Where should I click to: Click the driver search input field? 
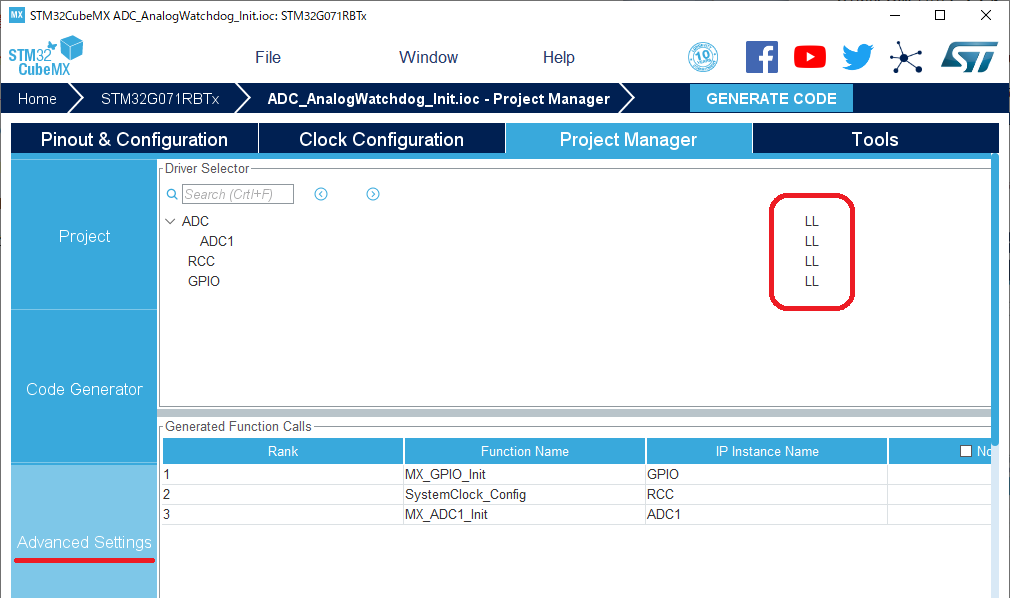coord(238,194)
